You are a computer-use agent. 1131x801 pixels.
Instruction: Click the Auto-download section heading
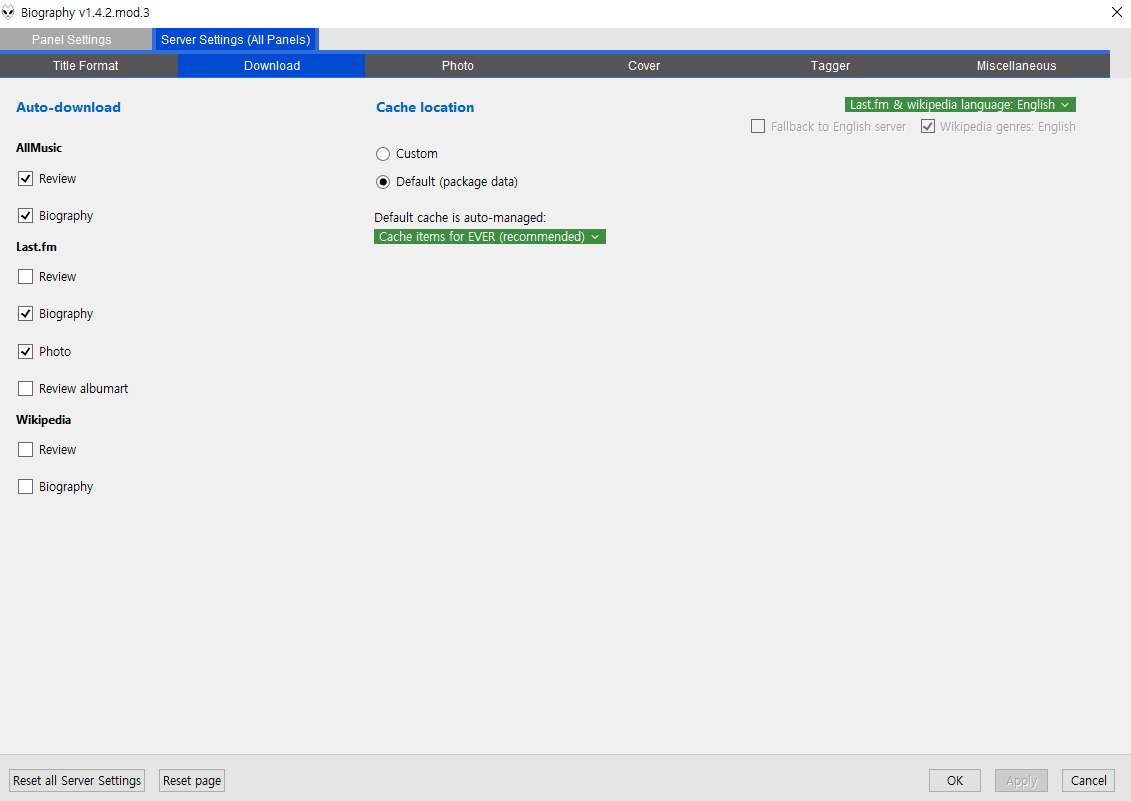click(69, 108)
